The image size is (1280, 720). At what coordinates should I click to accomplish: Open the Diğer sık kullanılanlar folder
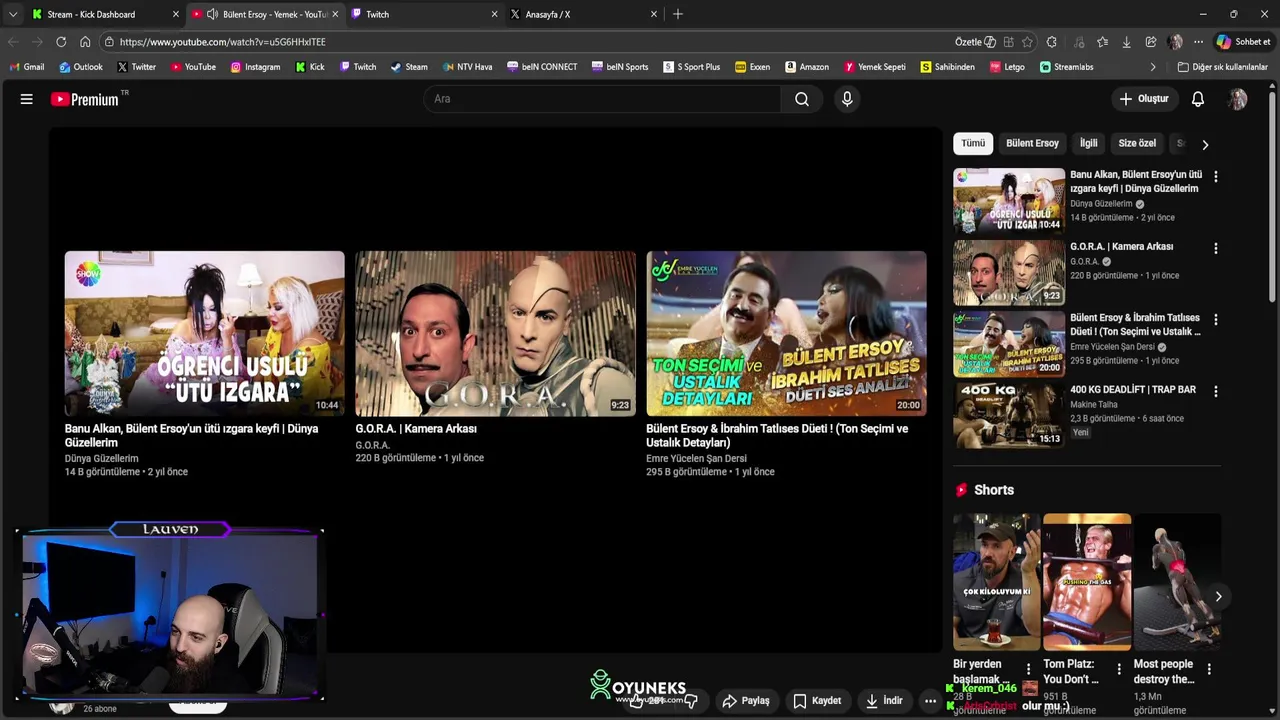coord(1223,67)
